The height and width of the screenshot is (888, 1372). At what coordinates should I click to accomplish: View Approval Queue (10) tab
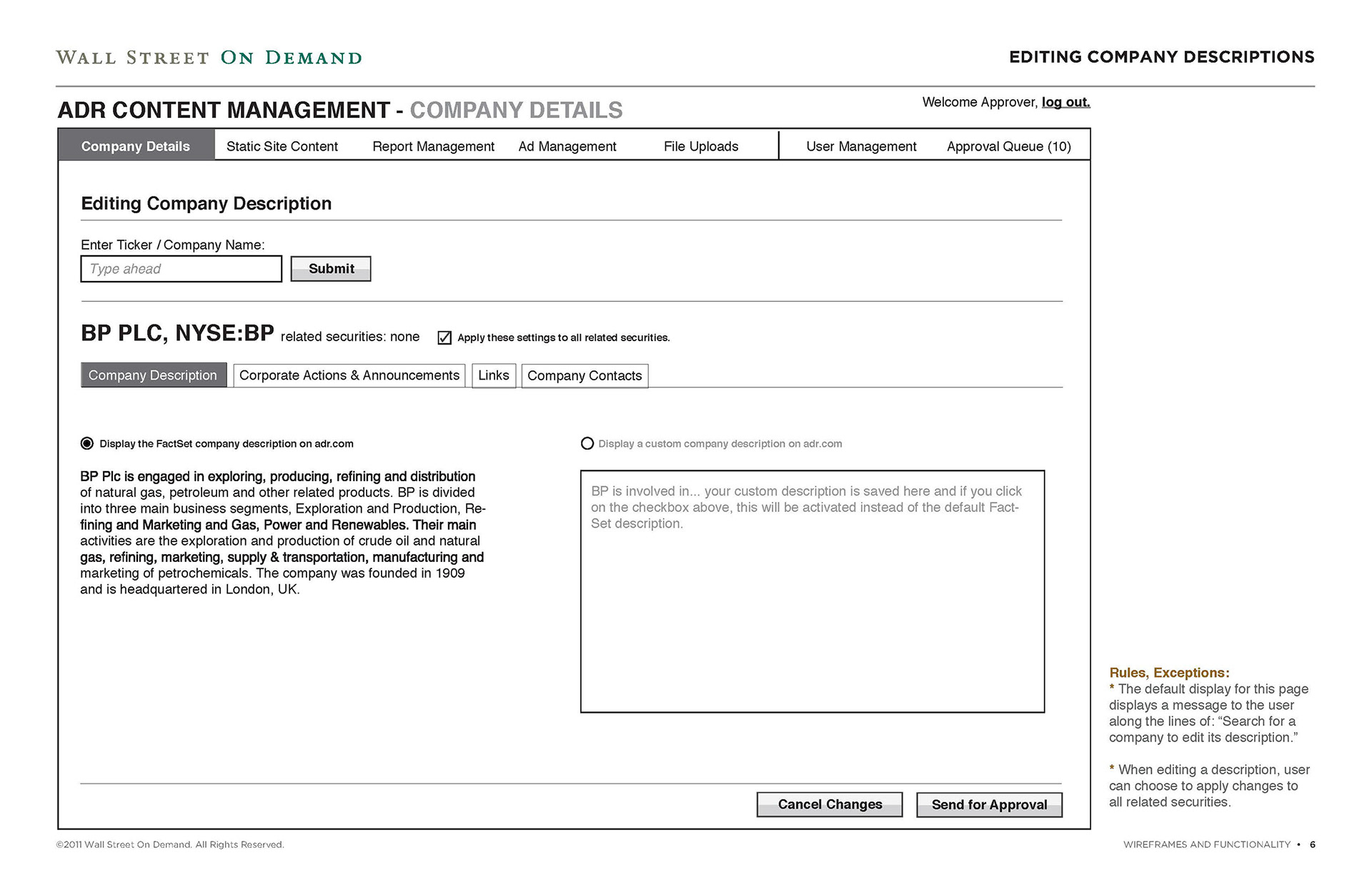click(x=1009, y=147)
